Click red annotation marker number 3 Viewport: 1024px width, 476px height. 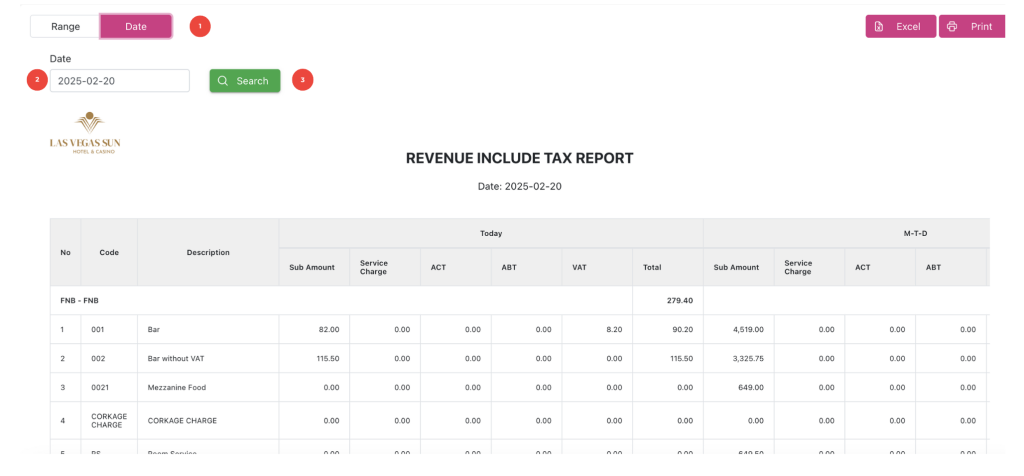(x=302, y=80)
